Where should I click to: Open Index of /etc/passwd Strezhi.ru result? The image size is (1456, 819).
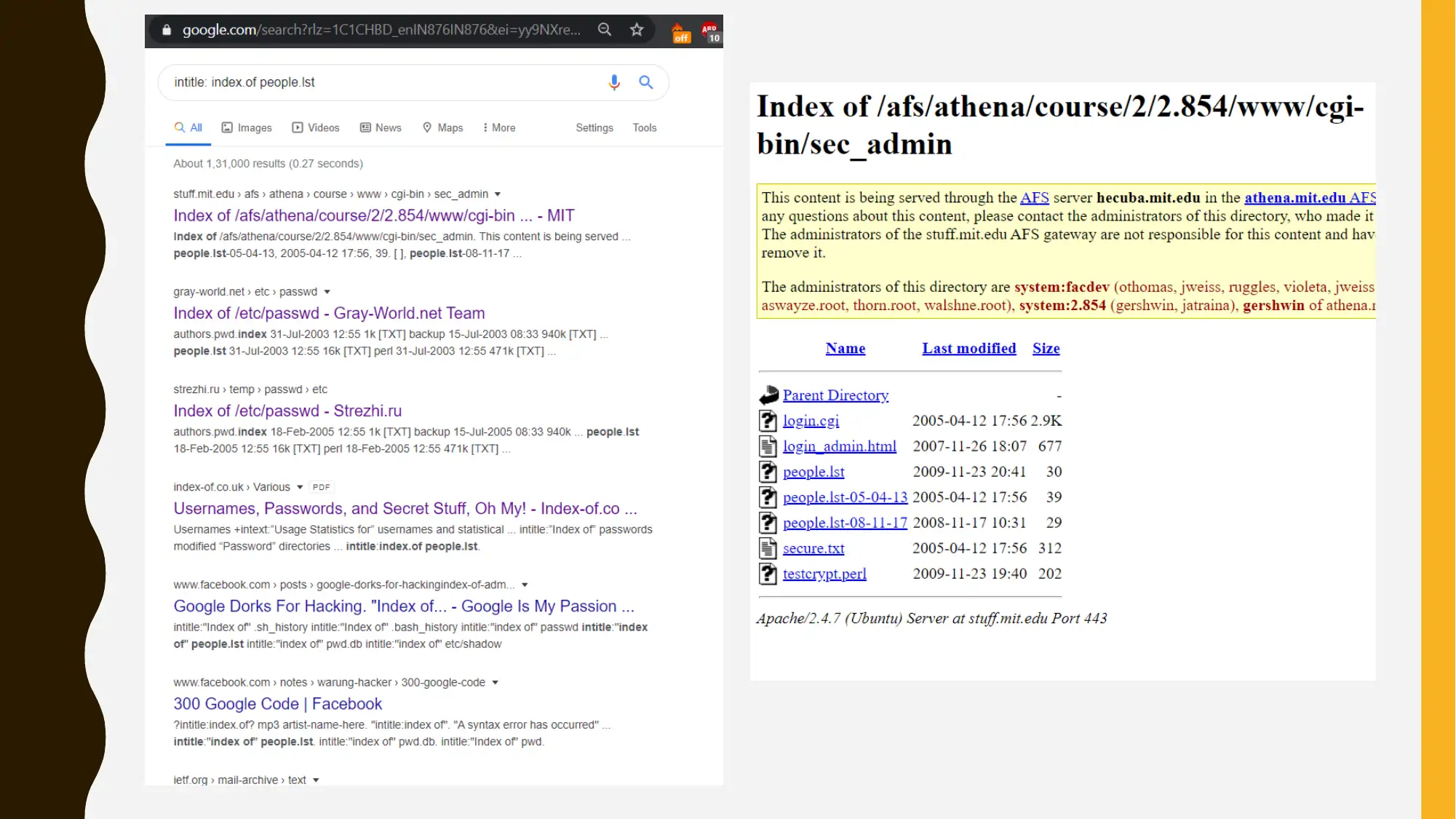click(x=287, y=411)
